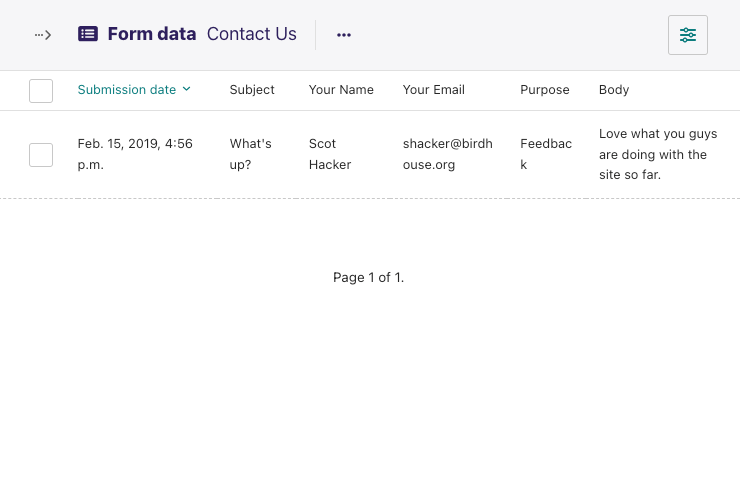Screen dimensions: 740x499
Task: Click the shacker@birdhouse.org email cell
Action: 447,154
